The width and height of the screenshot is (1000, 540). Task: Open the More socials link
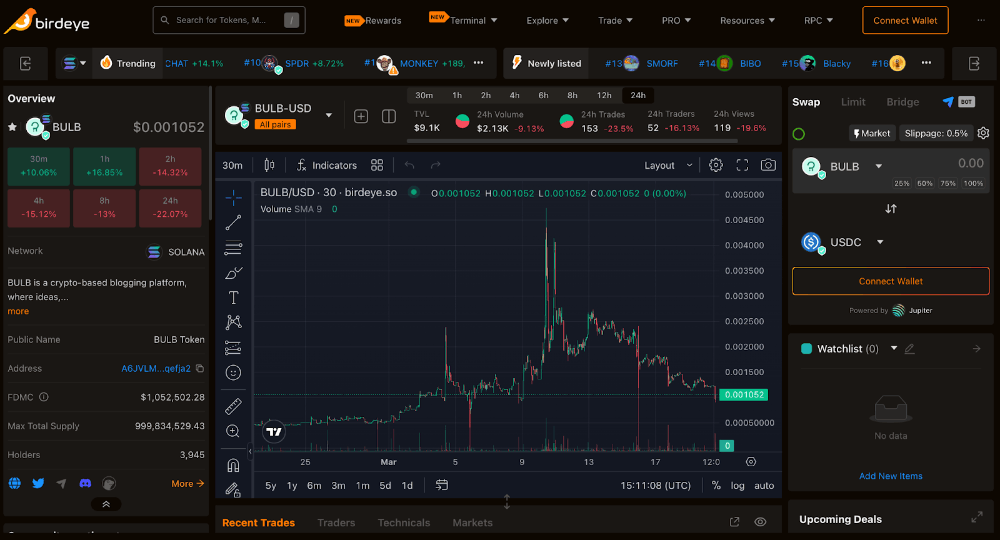coord(188,484)
